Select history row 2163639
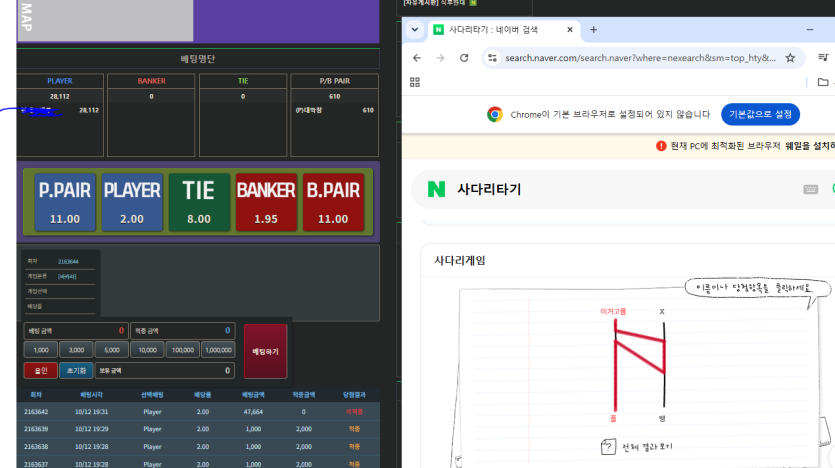The width and height of the screenshot is (835, 468). pyautogui.click(x=198, y=429)
